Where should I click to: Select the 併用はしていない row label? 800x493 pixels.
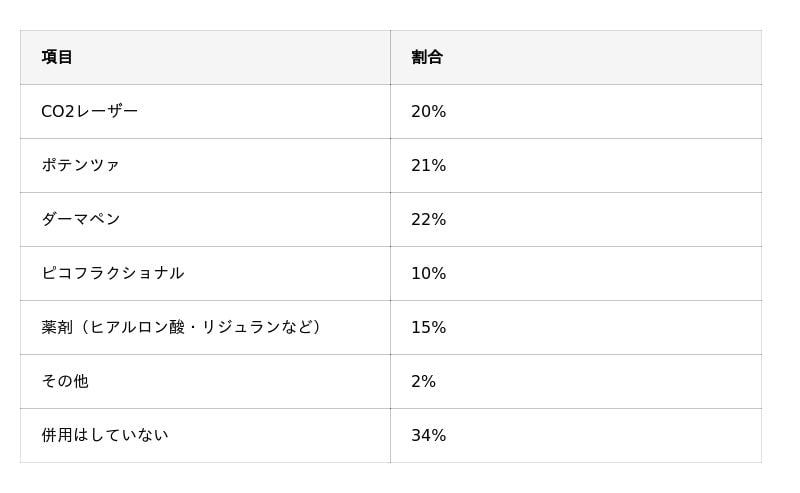coord(104,435)
